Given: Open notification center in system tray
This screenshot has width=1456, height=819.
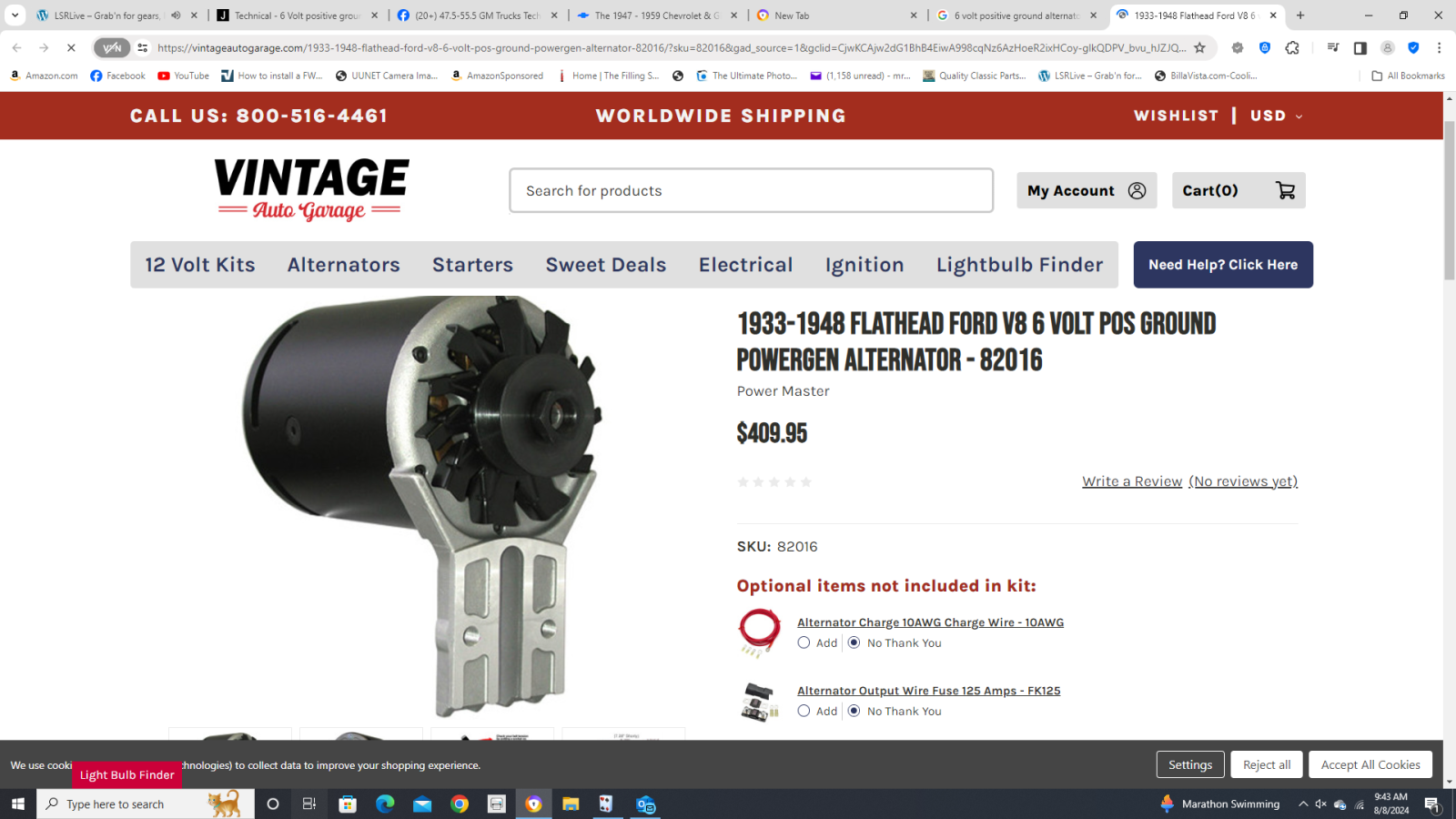Looking at the screenshot, I should [x=1431, y=804].
